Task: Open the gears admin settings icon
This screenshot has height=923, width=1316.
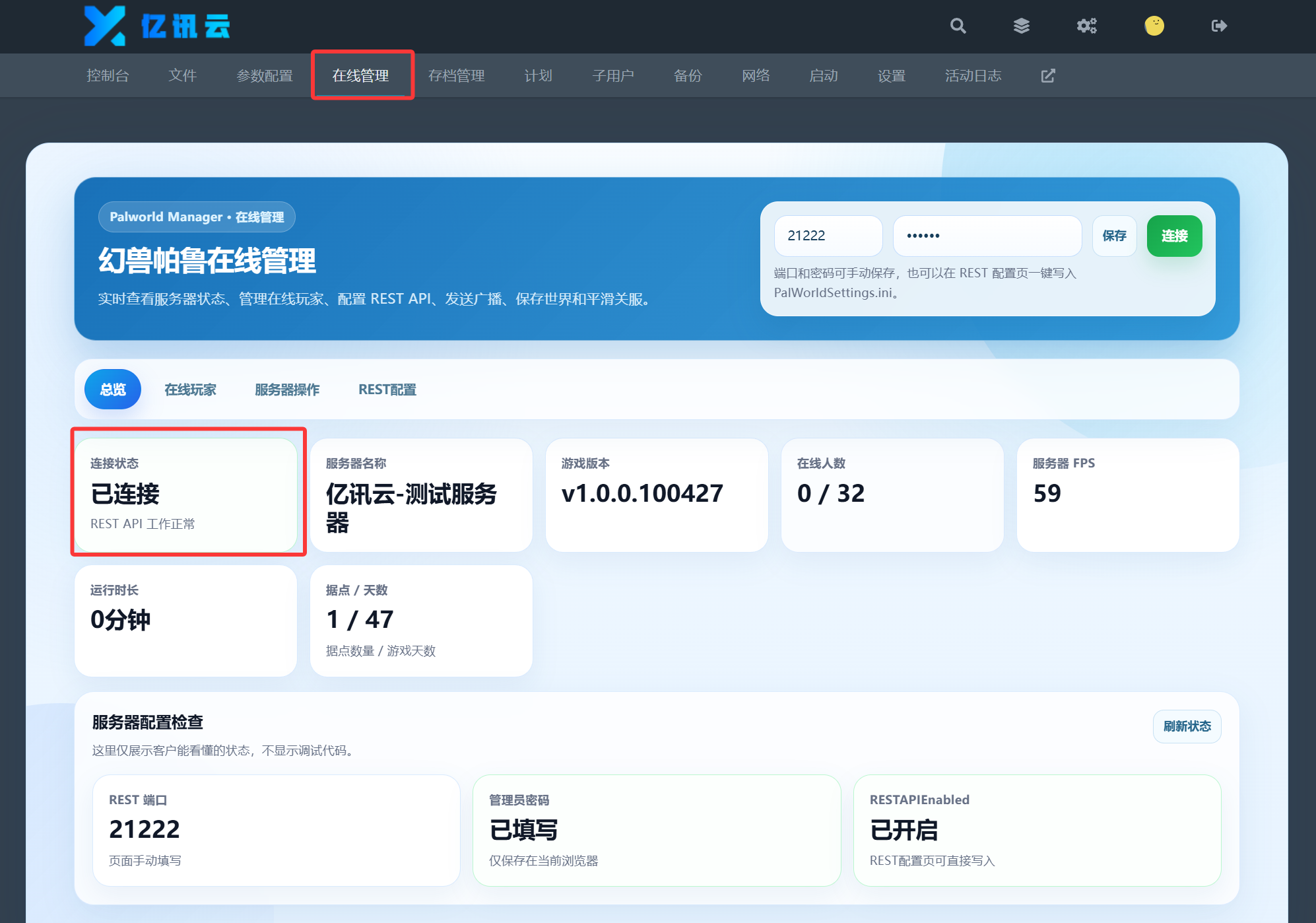Action: [x=1087, y=26]
